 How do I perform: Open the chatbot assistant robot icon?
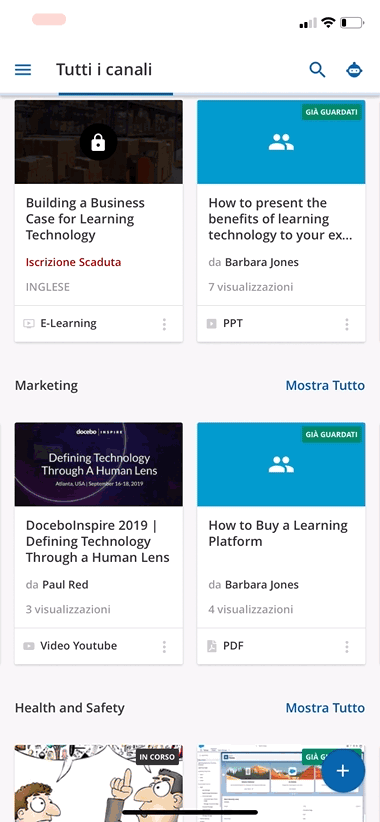(354, 70)
